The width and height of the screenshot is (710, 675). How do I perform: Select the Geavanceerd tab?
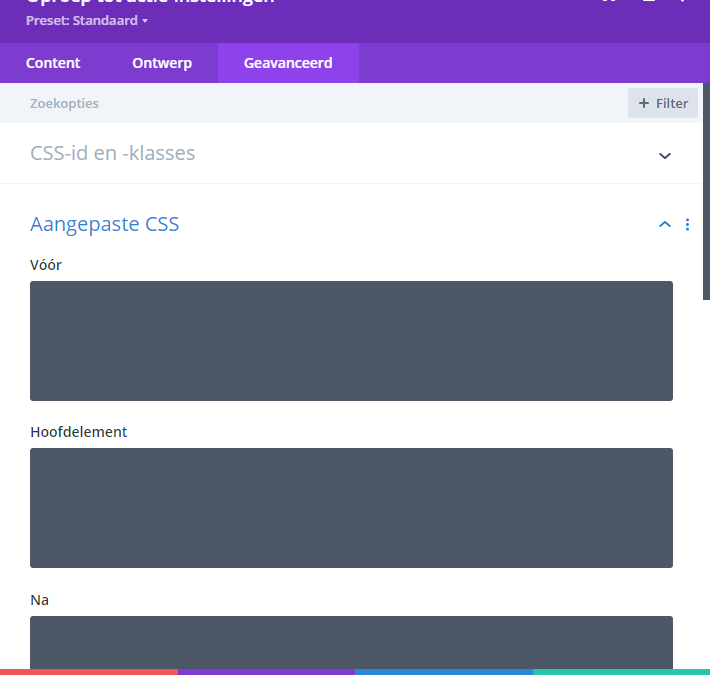[288, 63]
